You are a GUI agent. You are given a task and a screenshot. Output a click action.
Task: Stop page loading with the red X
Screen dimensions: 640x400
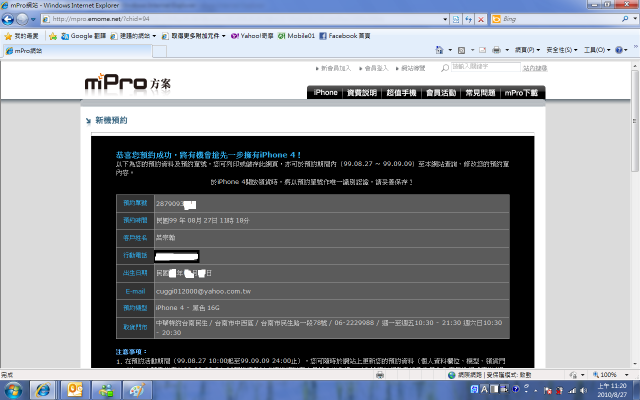coord(481,19)
